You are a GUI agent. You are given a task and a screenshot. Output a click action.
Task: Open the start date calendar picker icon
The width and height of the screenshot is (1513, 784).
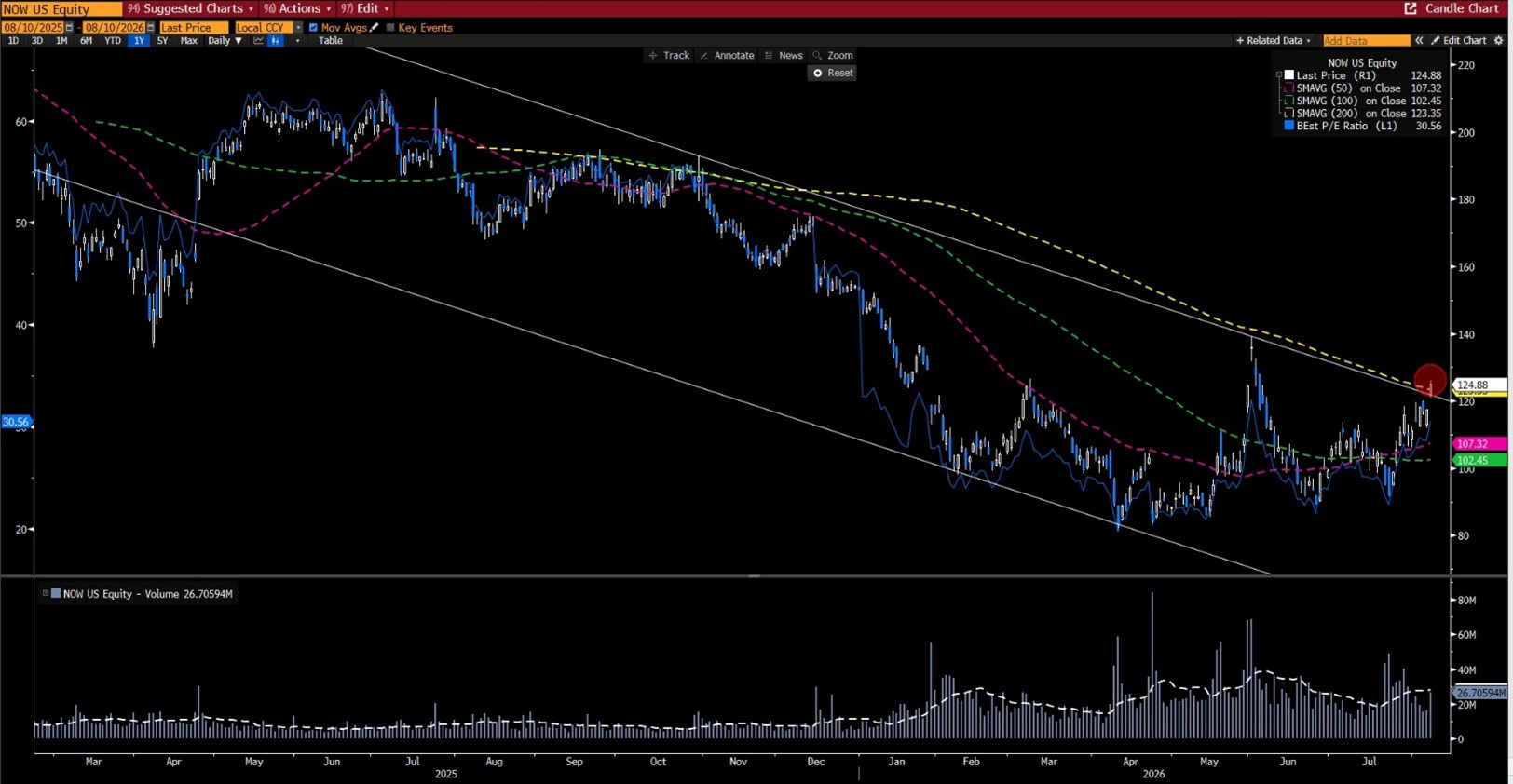[x=69, y=28]
